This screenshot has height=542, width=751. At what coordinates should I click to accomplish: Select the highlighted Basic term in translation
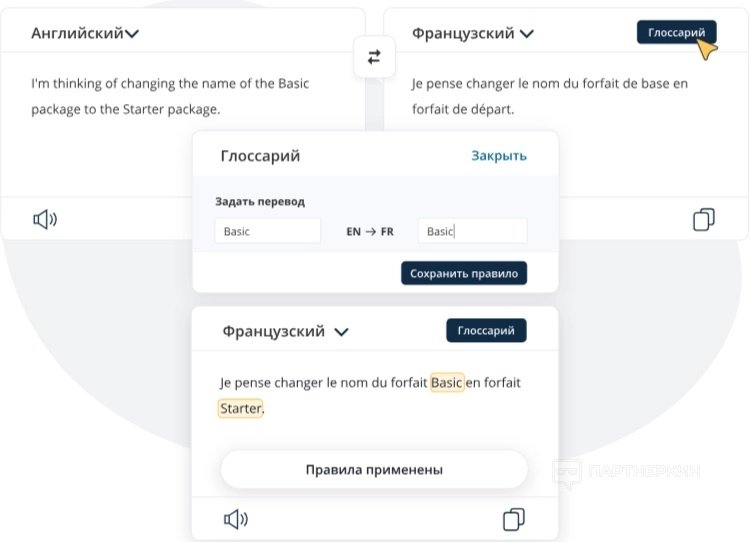(447, 383)
